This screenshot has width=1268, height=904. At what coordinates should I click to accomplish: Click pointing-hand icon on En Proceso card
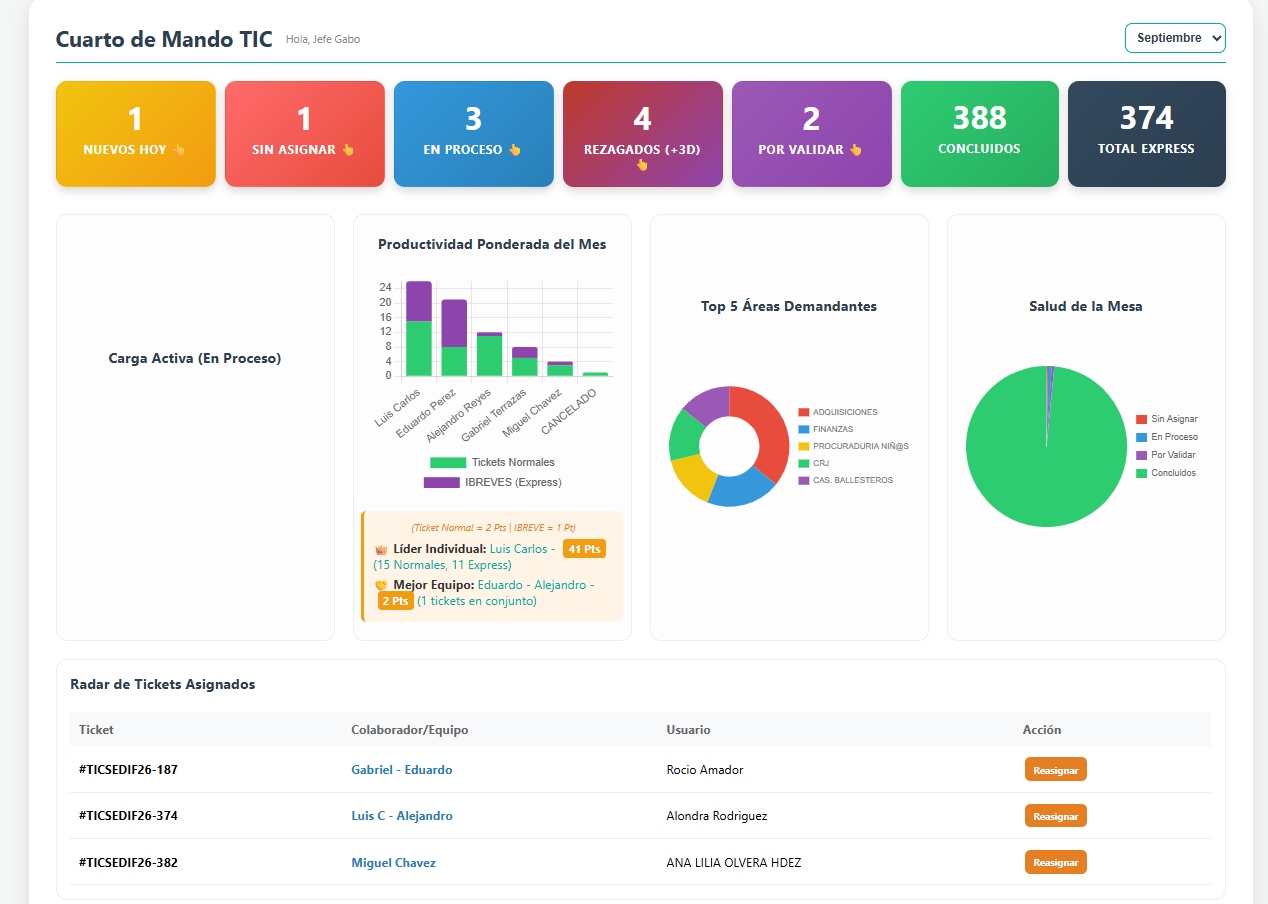pyautogui.click(x=515, y=150)
